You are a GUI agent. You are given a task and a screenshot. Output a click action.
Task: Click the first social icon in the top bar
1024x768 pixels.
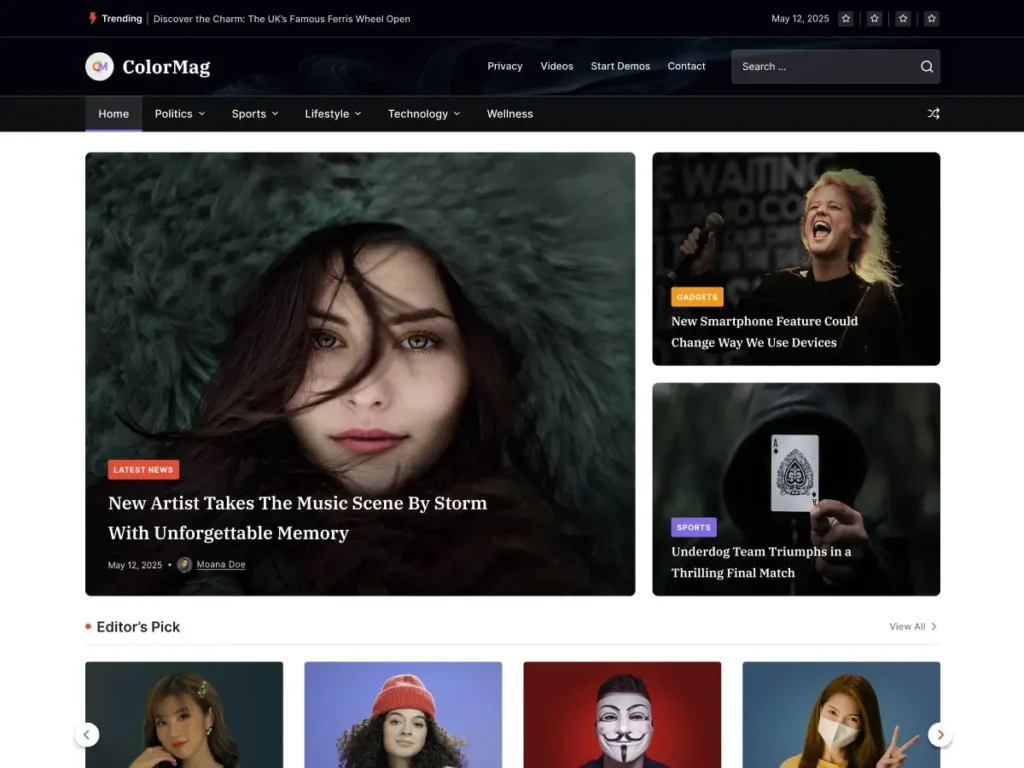(x=845, y=18)
